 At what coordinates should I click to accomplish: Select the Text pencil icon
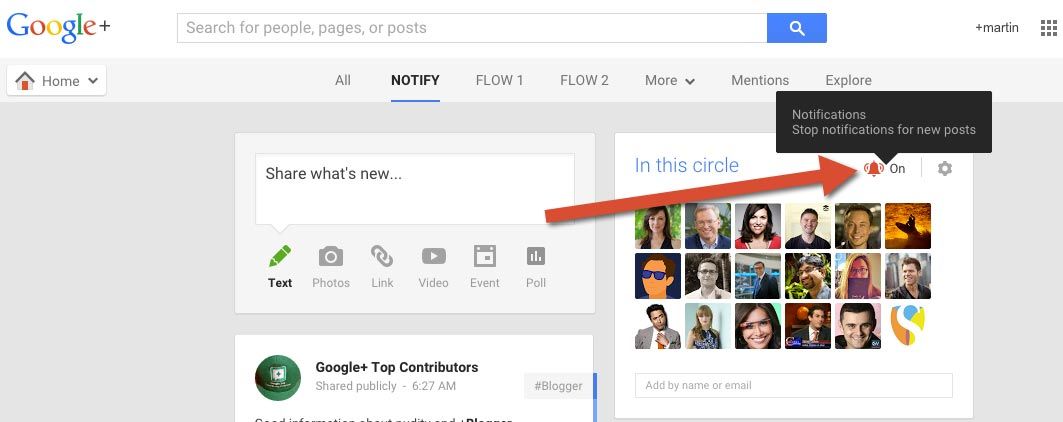[x=280, y=256]
